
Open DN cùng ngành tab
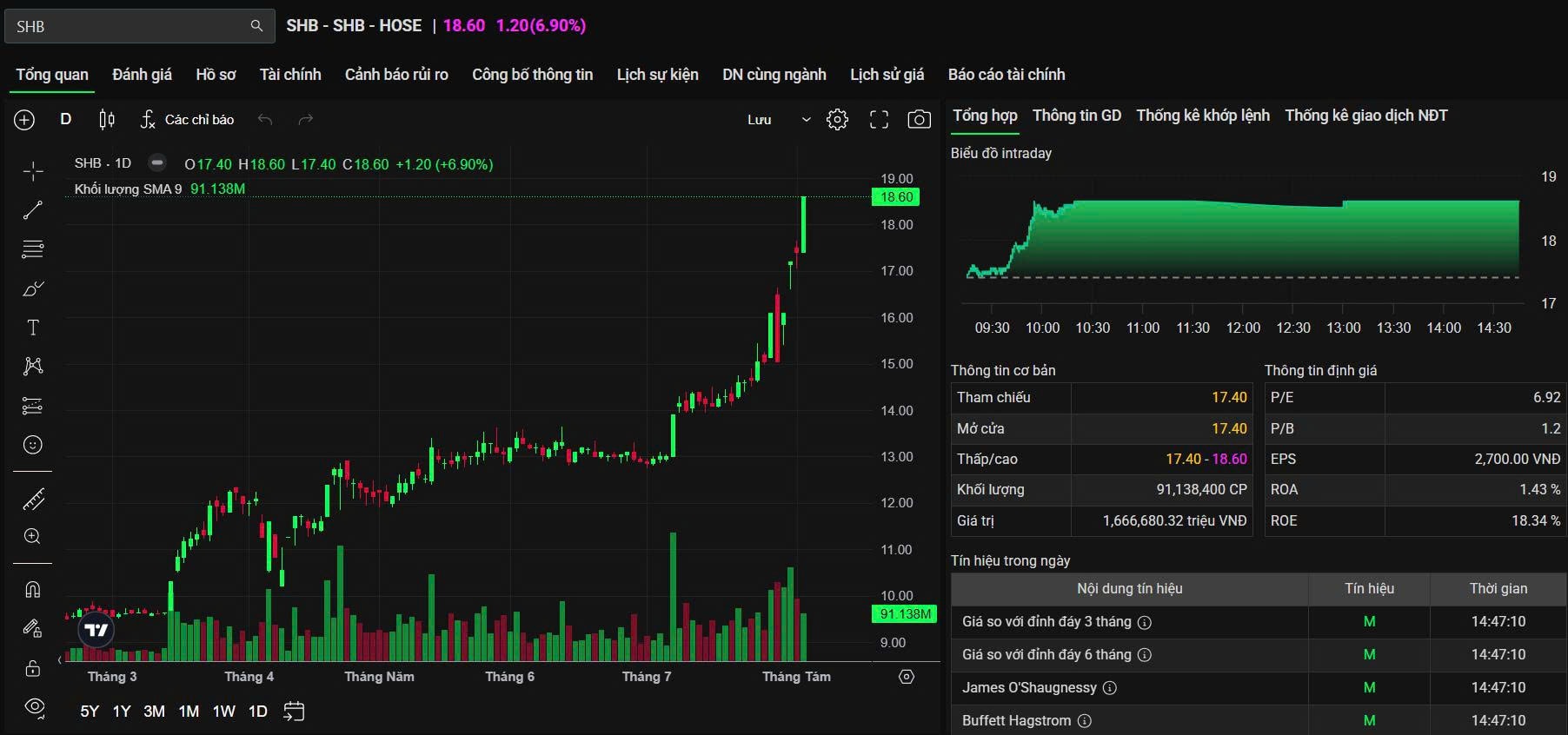coord(774,75)
